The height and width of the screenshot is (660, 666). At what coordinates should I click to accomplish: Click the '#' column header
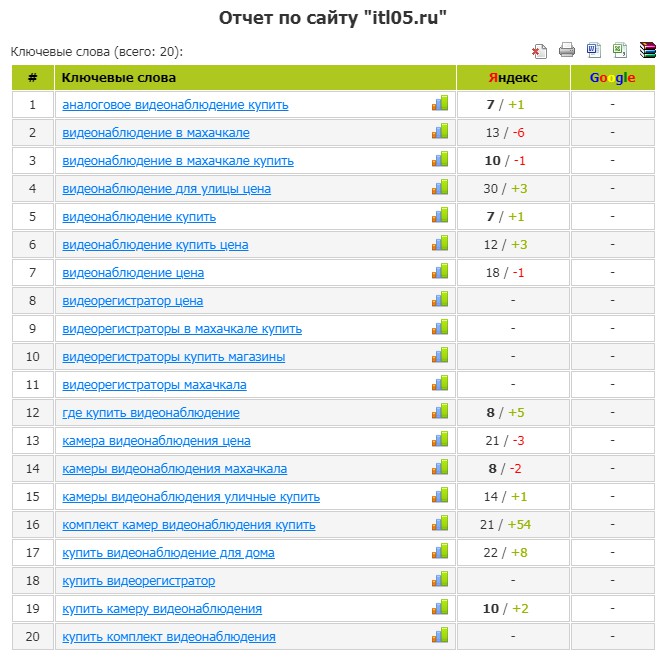tap(33, 78)
